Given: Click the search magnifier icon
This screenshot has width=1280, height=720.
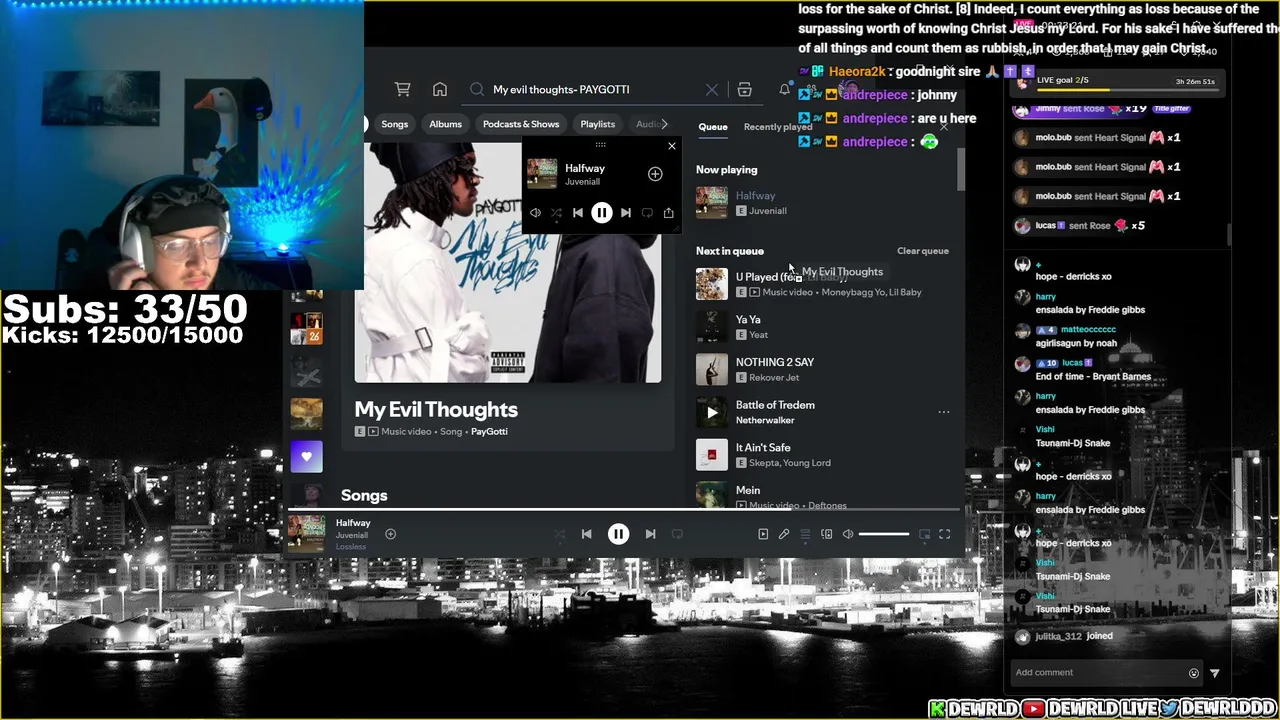Looking at the screenshot, I should point(477,89).
